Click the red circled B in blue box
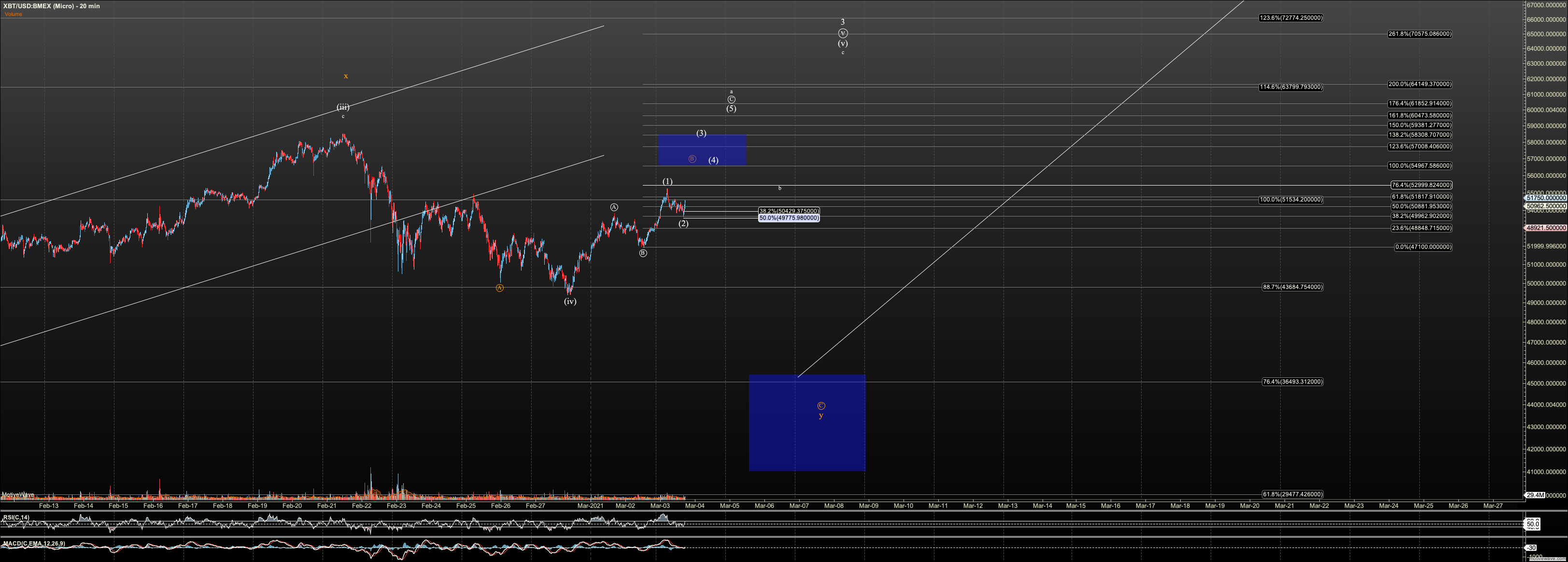 pyautogui.click(x=692, y=159)
